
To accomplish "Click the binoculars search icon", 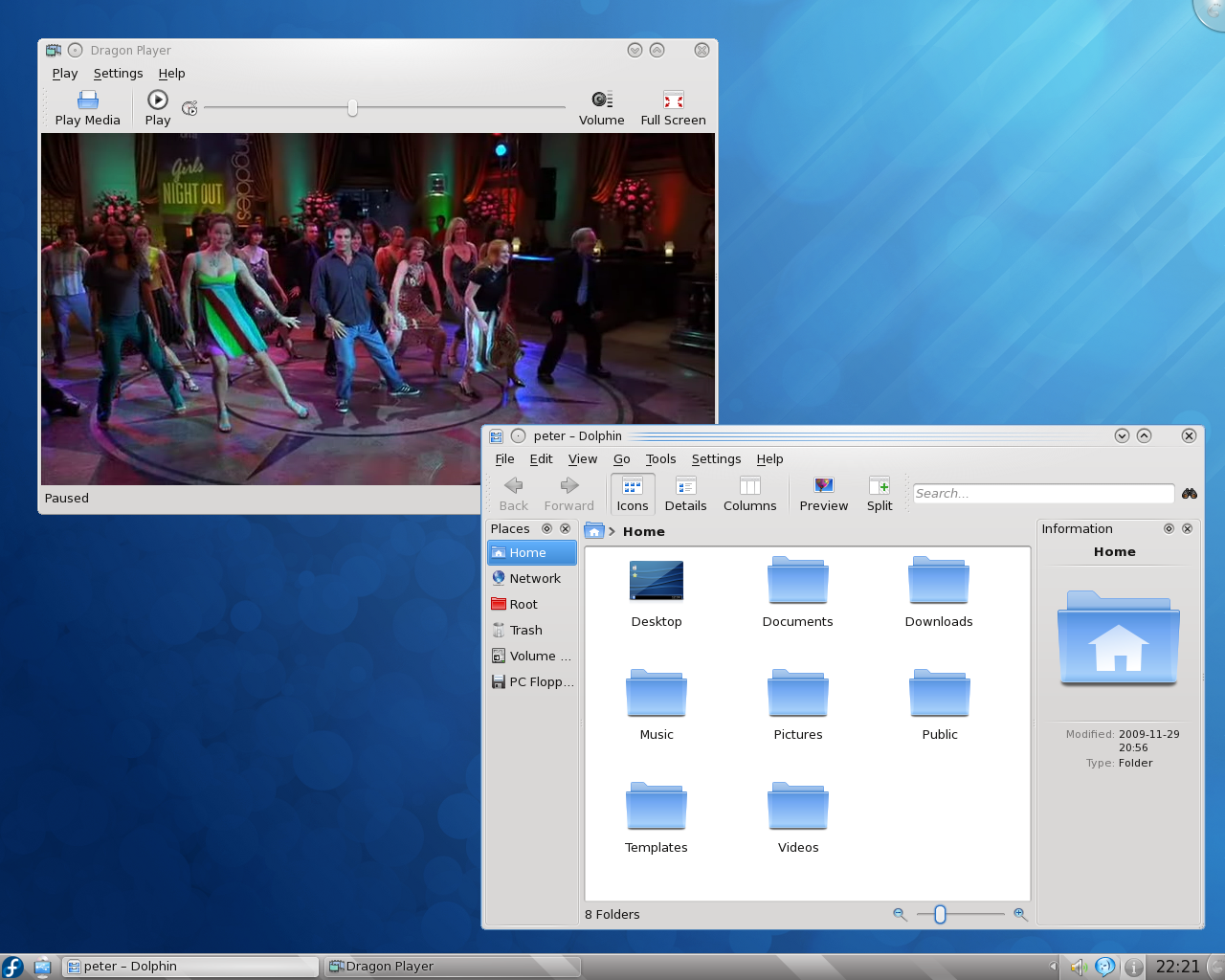I will [x=1190, y=494].
